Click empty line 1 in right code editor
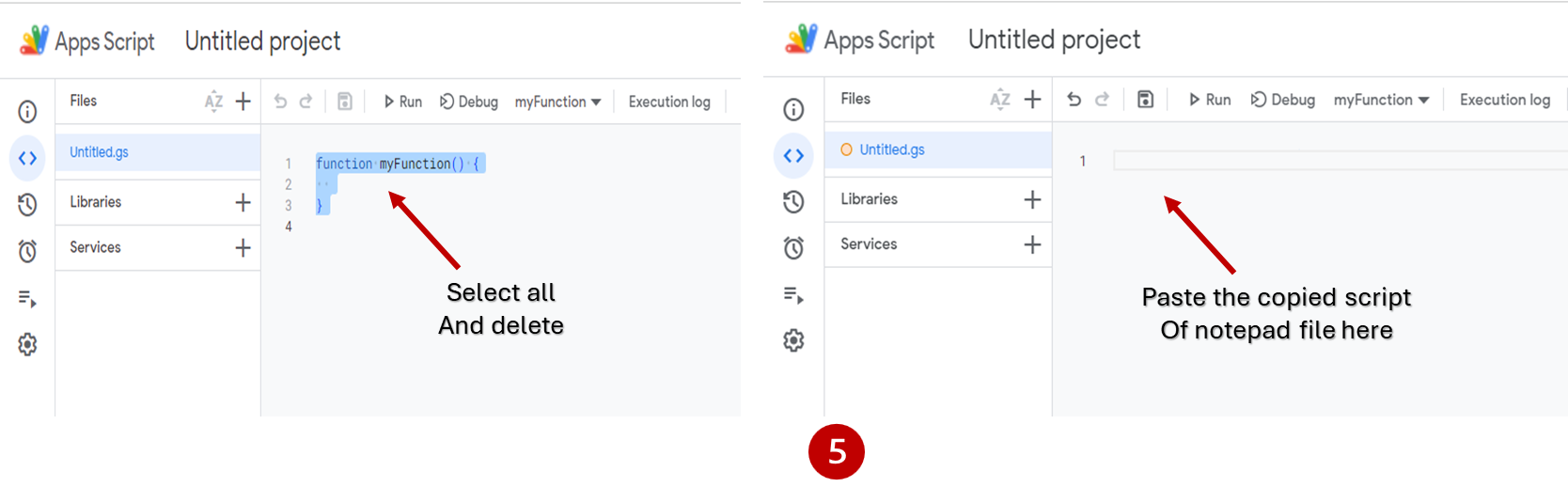This screenshot has width=1568, height=487. click(1335, 161)
